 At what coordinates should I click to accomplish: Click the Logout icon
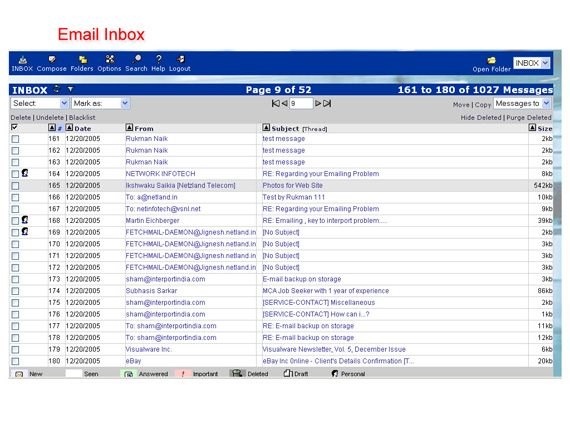(x=180, y=59)
